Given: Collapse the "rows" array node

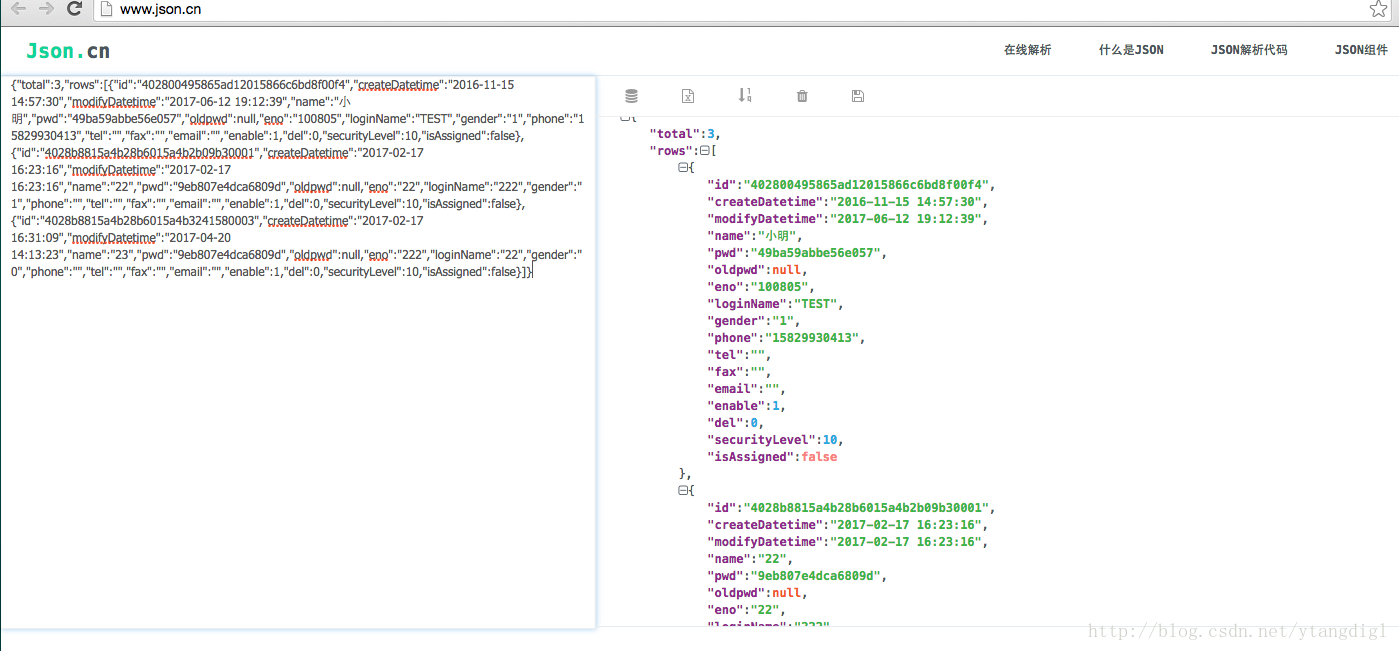Looking at the screenshot, I should point(704,151).
